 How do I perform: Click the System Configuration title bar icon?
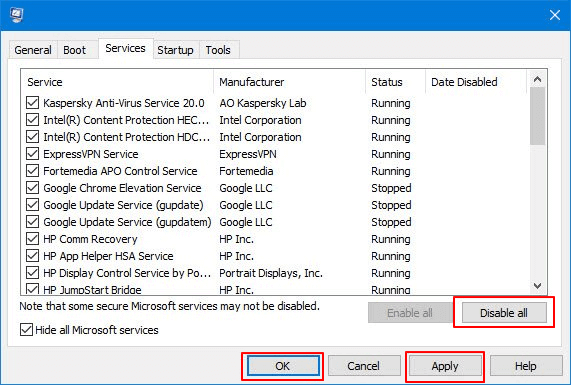pos(16,15)
